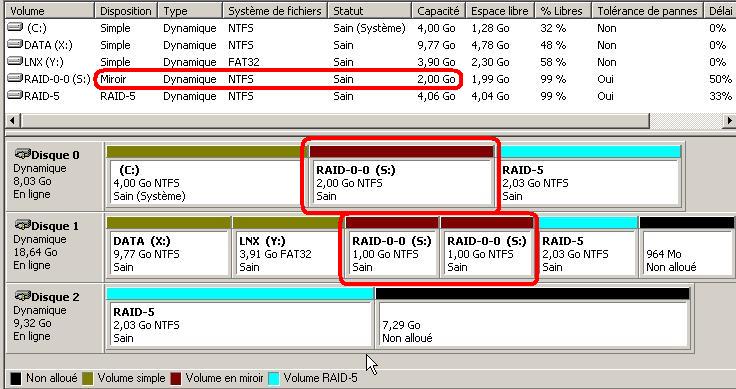Click the right arrow of horizontal scrollbar
This screenshot has height=389, width=736.
[x=728, y=121]
